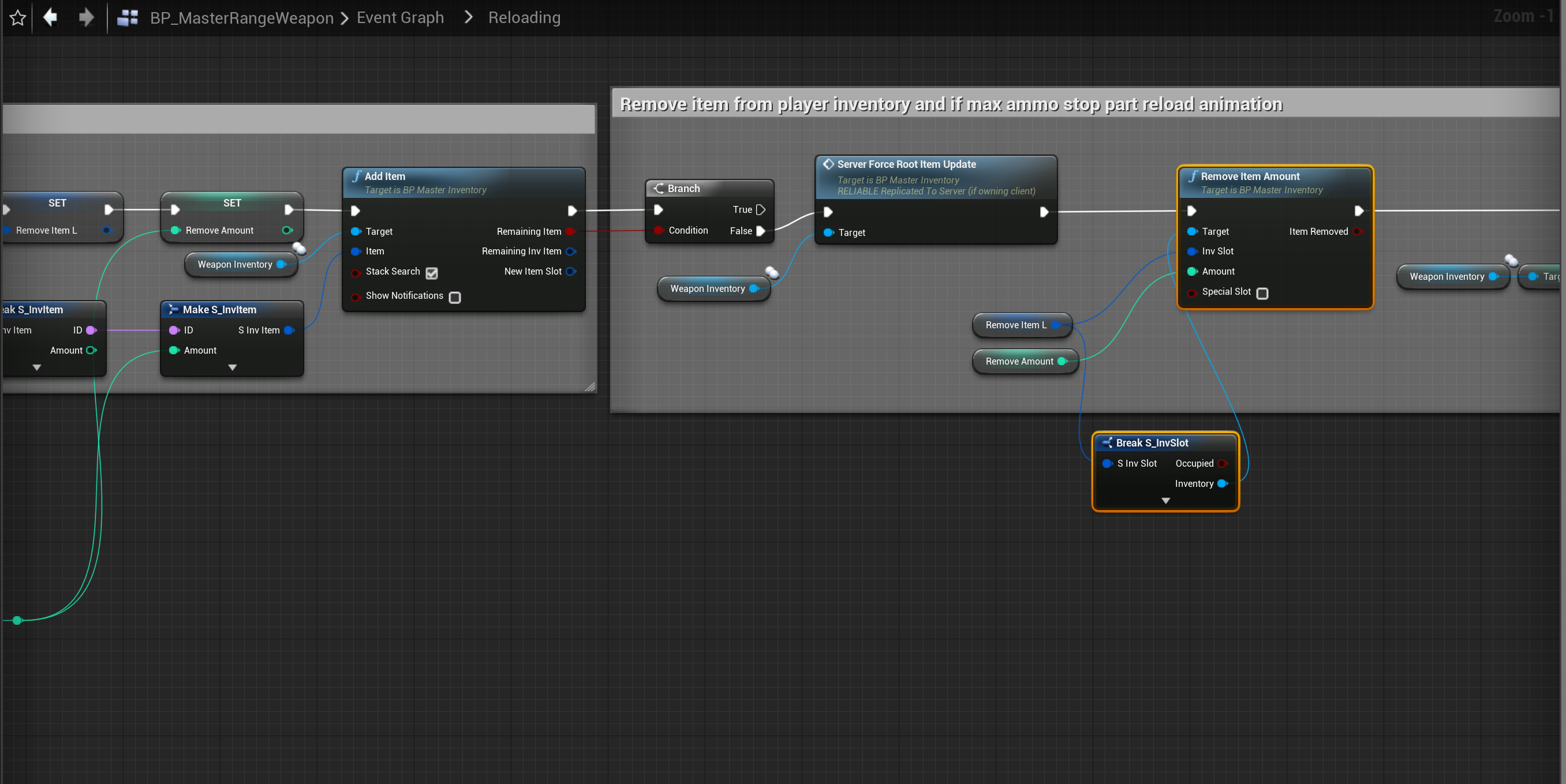Select the Remove Item L variable node
Viewport: 1566px width, 784px height.
tap(1016, 325)
